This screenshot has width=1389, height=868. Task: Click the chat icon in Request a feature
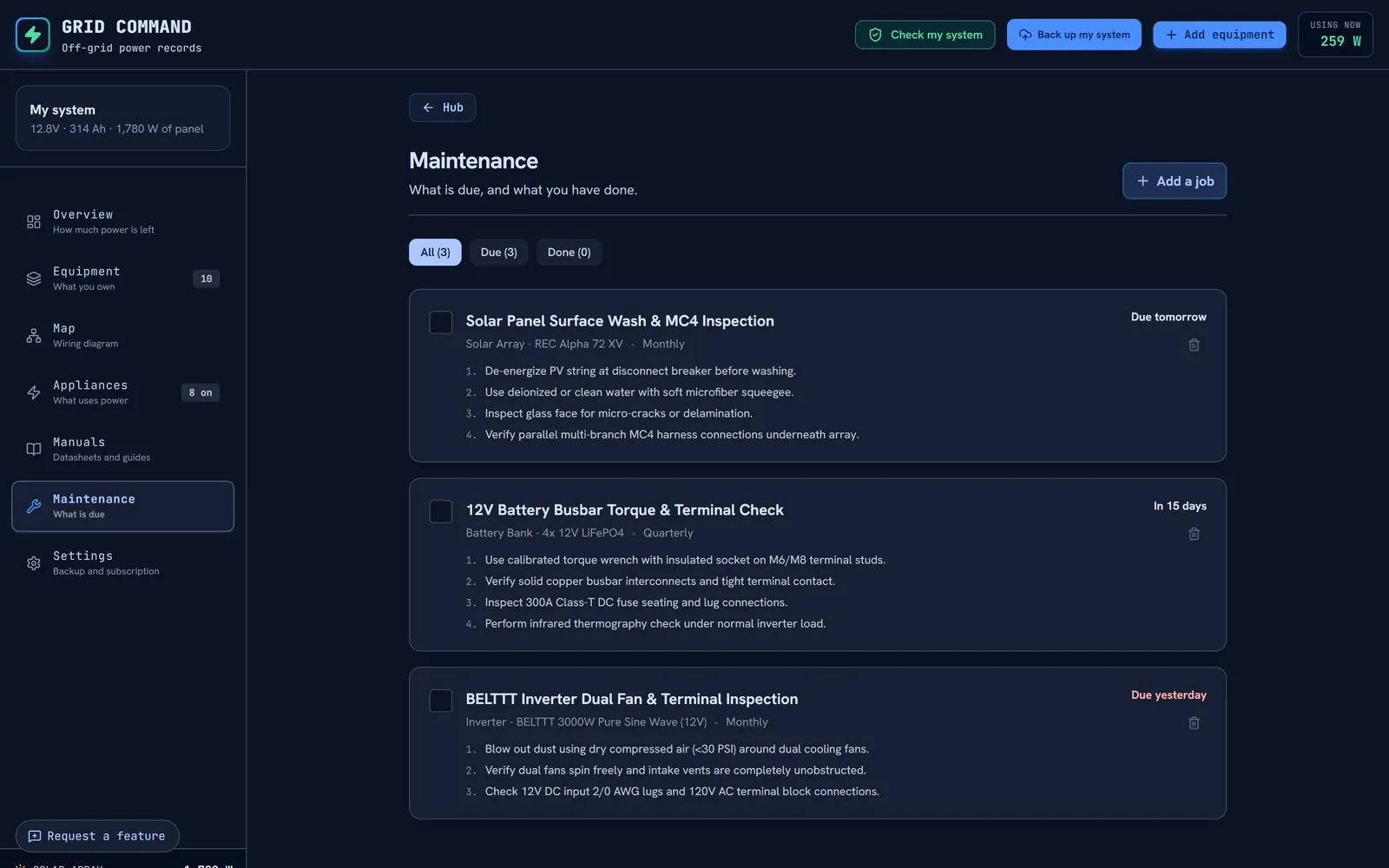tap(35, 836)
